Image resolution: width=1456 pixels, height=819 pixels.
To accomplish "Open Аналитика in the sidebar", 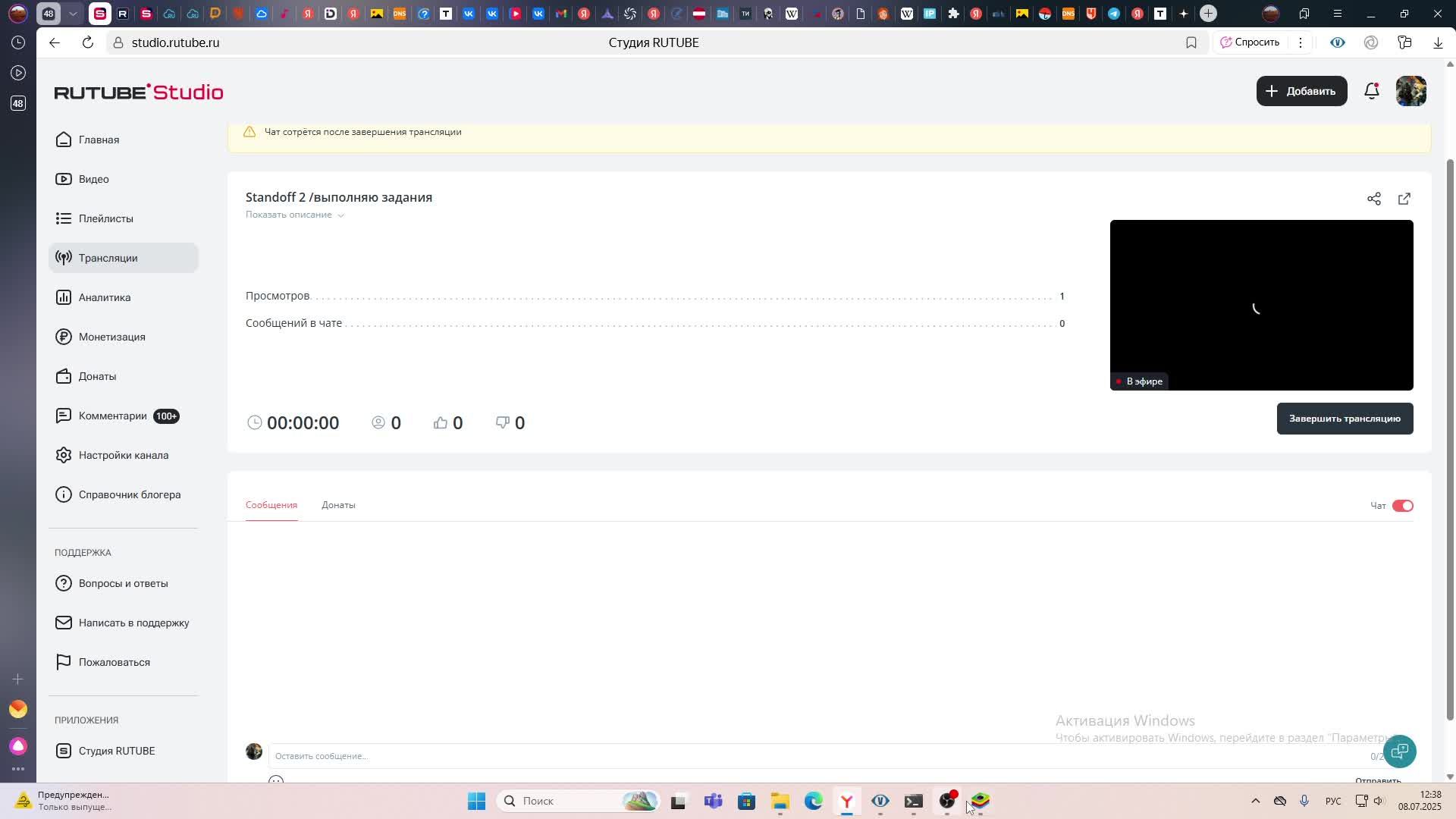I will pyautogui.click(x=105, y=297).
